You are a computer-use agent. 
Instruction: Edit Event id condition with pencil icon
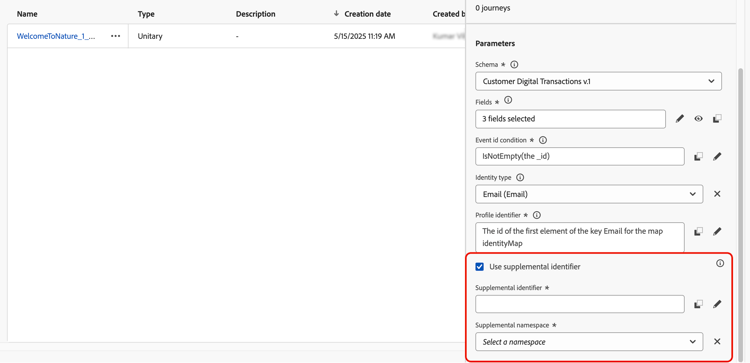(x=717, y=156)
